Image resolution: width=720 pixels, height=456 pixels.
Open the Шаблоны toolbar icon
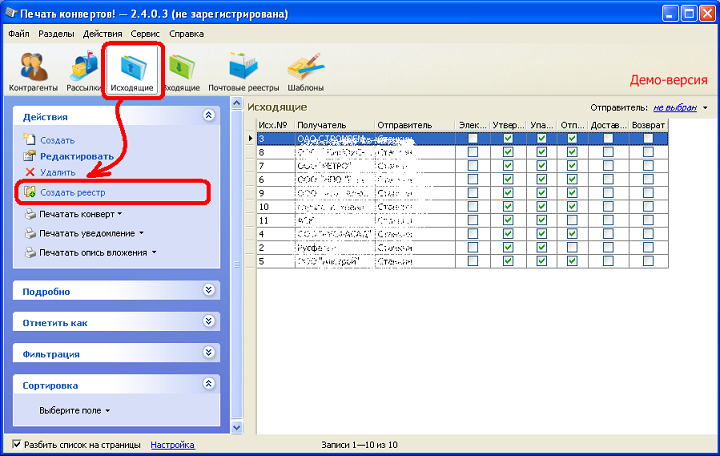click(x=305, y=70)
